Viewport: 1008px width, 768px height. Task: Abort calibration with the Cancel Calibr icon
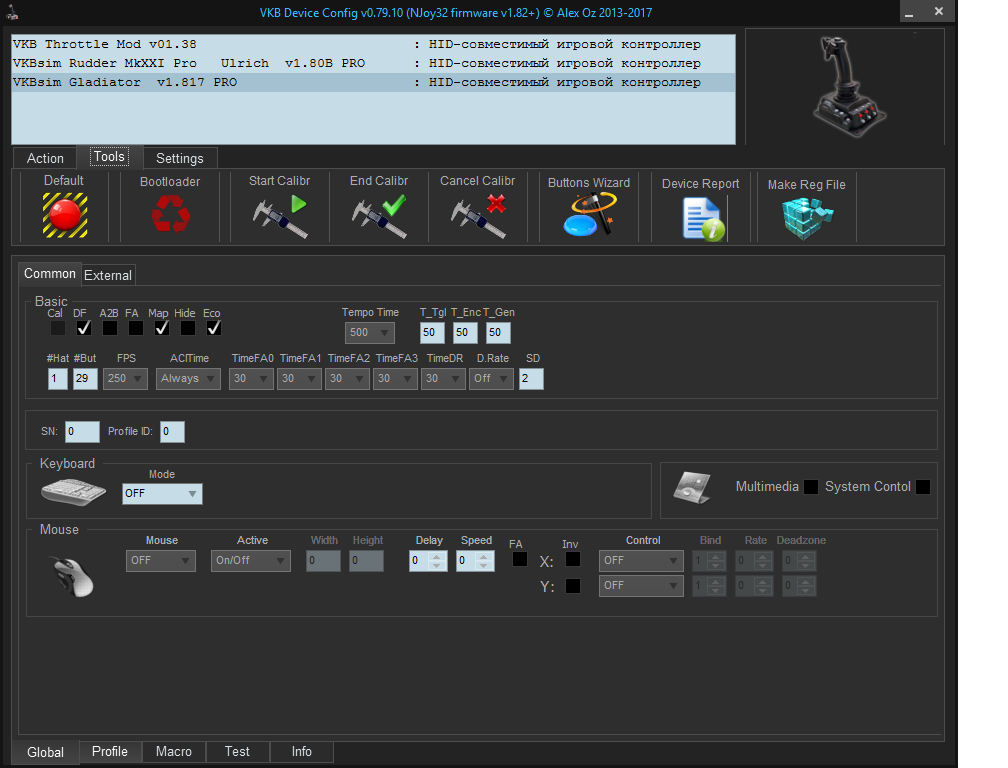478,217
